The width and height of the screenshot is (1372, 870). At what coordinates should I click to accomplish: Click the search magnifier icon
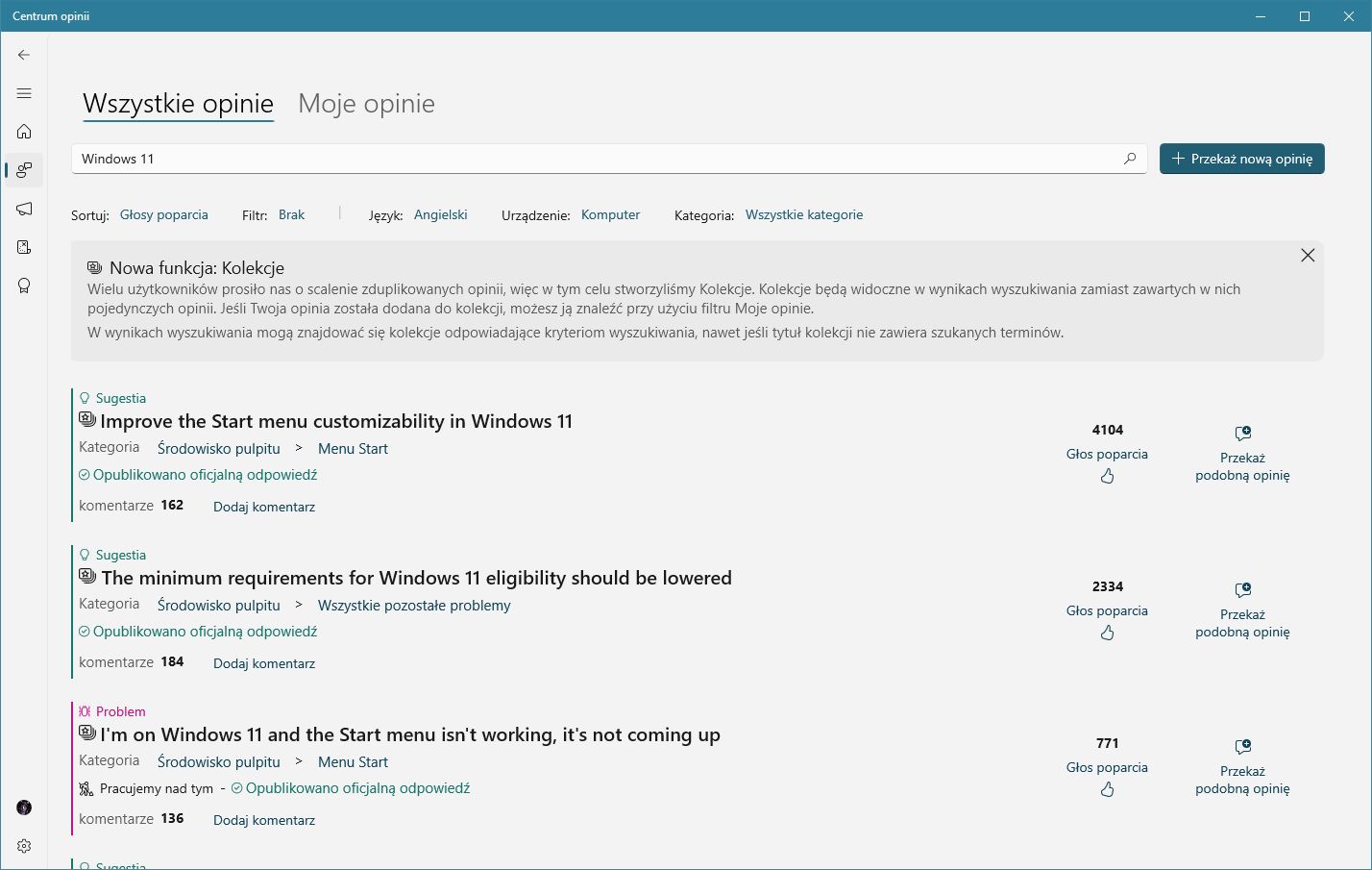tap(1130, 159)
